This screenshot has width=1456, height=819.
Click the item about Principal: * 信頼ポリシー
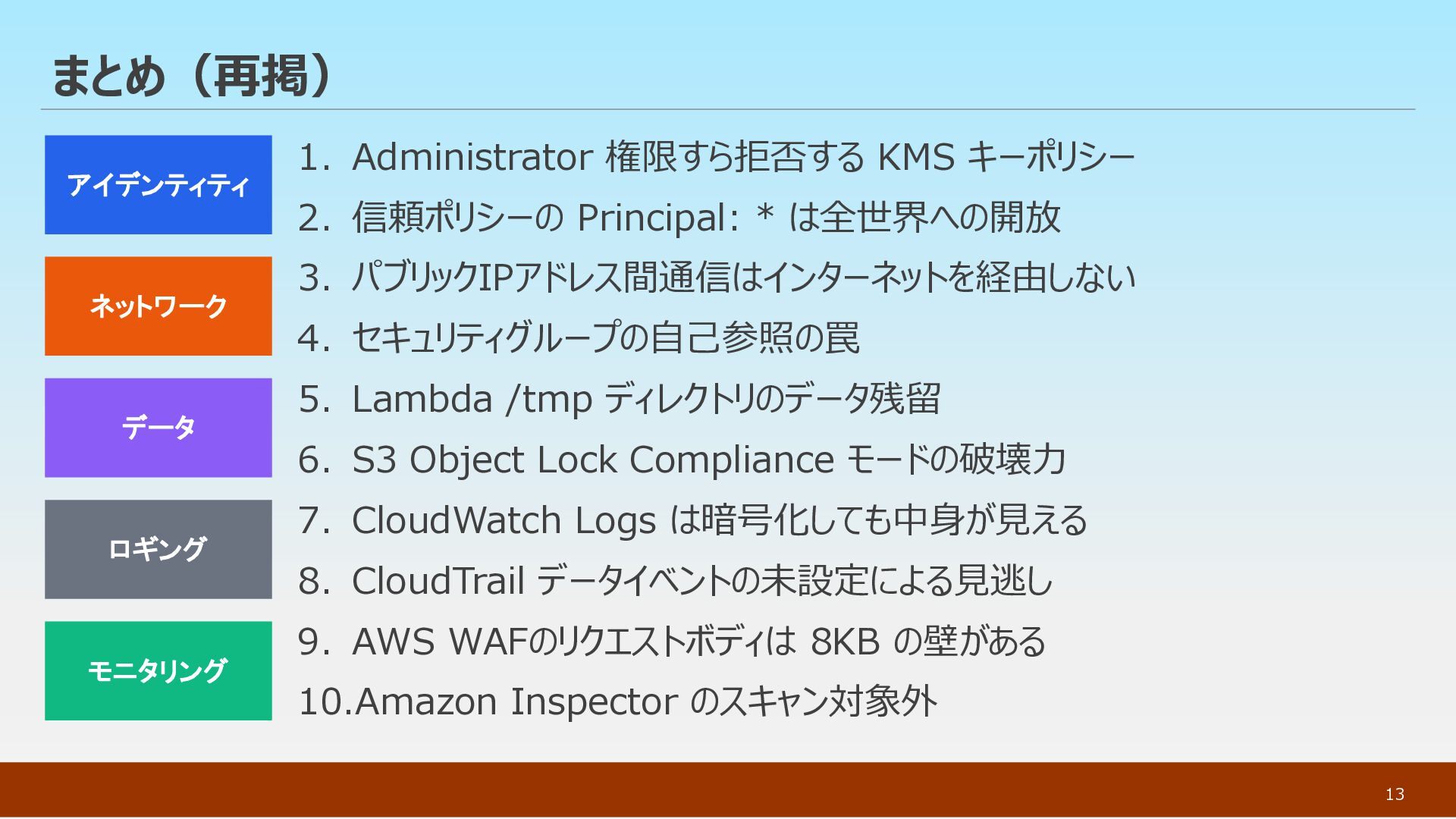[679, 218]
